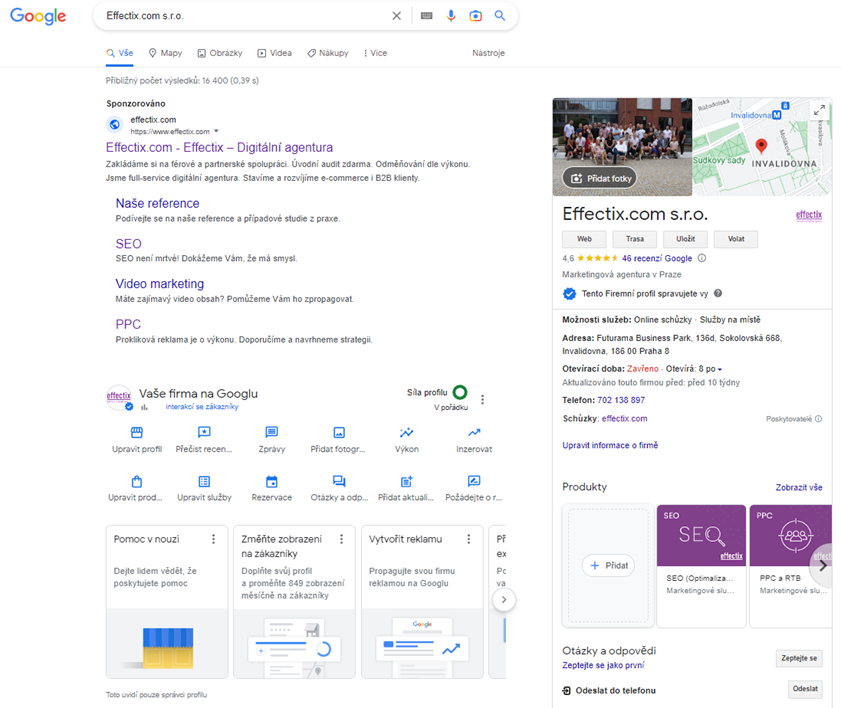
Task: Open the SEO sitelink in the ad
Action: coord(129,244)
